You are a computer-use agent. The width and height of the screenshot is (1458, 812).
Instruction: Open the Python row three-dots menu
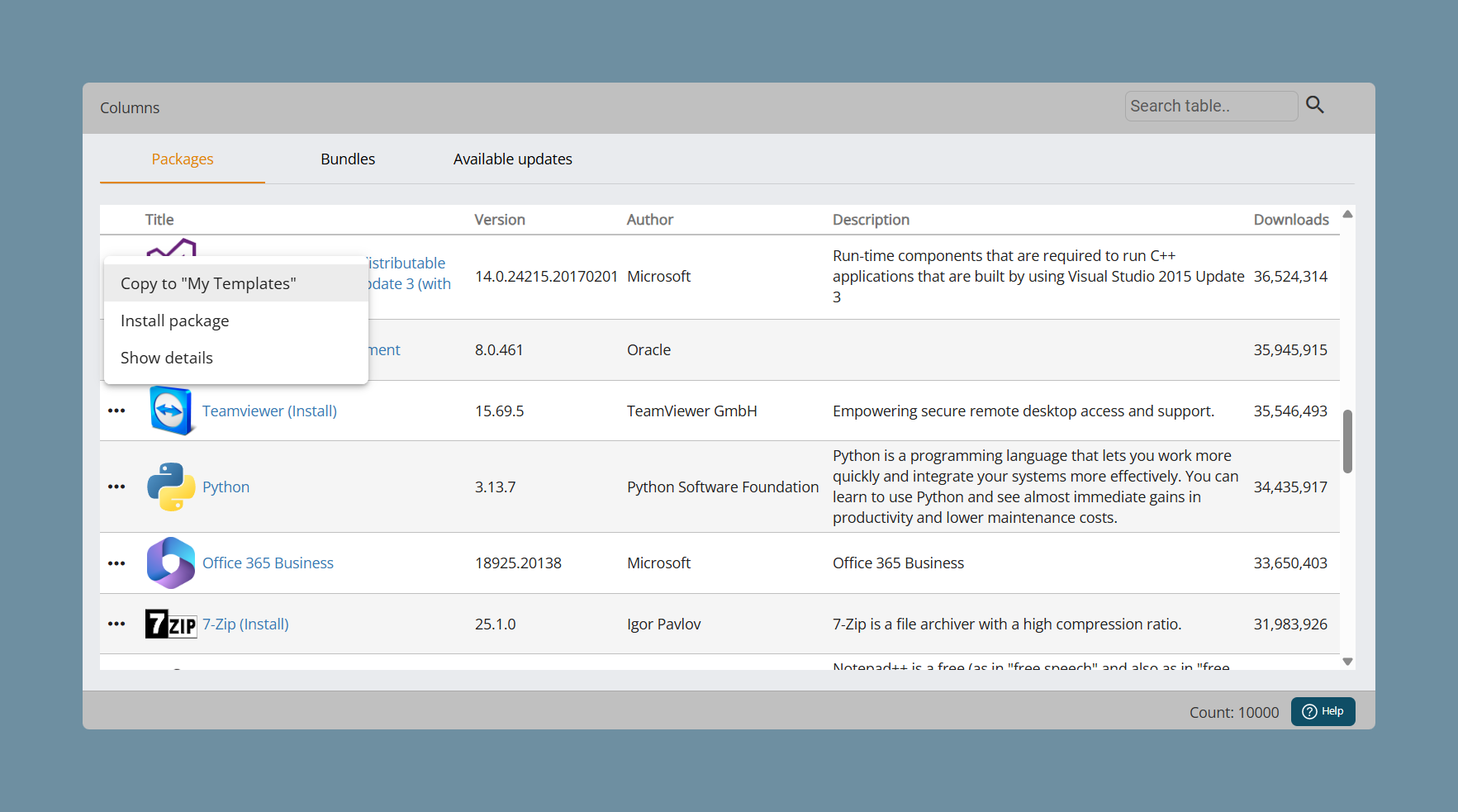[116, 487]
